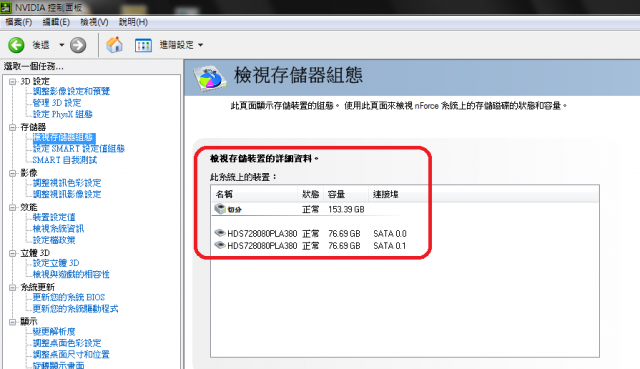This screenshot has width=640, height=369.
Task: Collapse the 影像 tree node
Action: pos(13,173)
